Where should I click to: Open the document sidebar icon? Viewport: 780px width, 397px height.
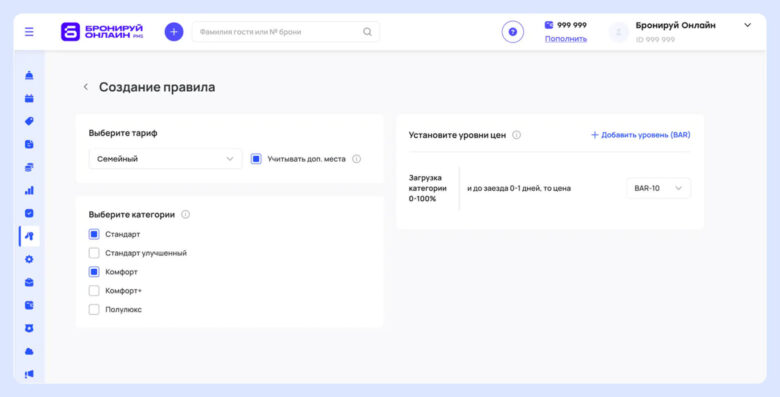[29, 144]
